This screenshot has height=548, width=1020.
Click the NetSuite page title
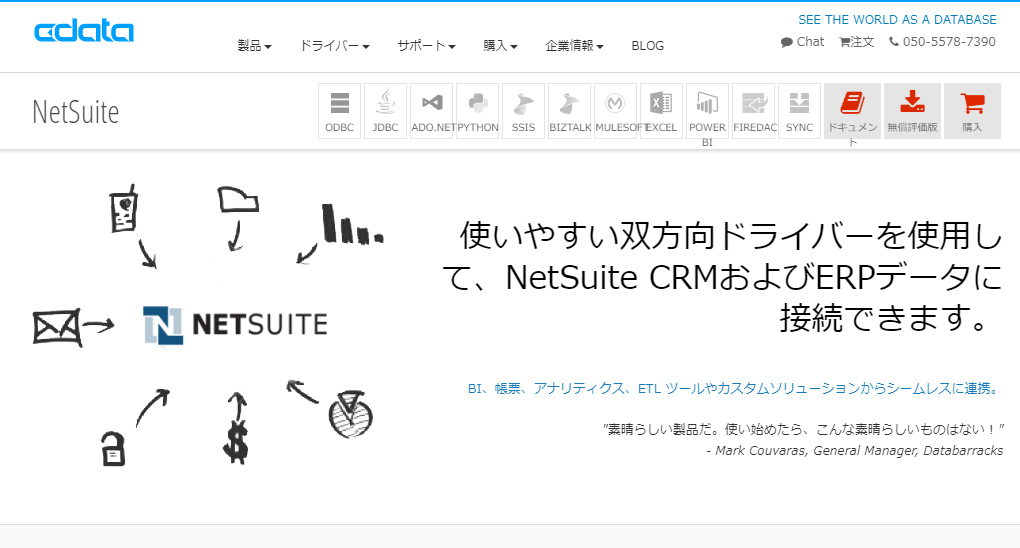point(75,112)
